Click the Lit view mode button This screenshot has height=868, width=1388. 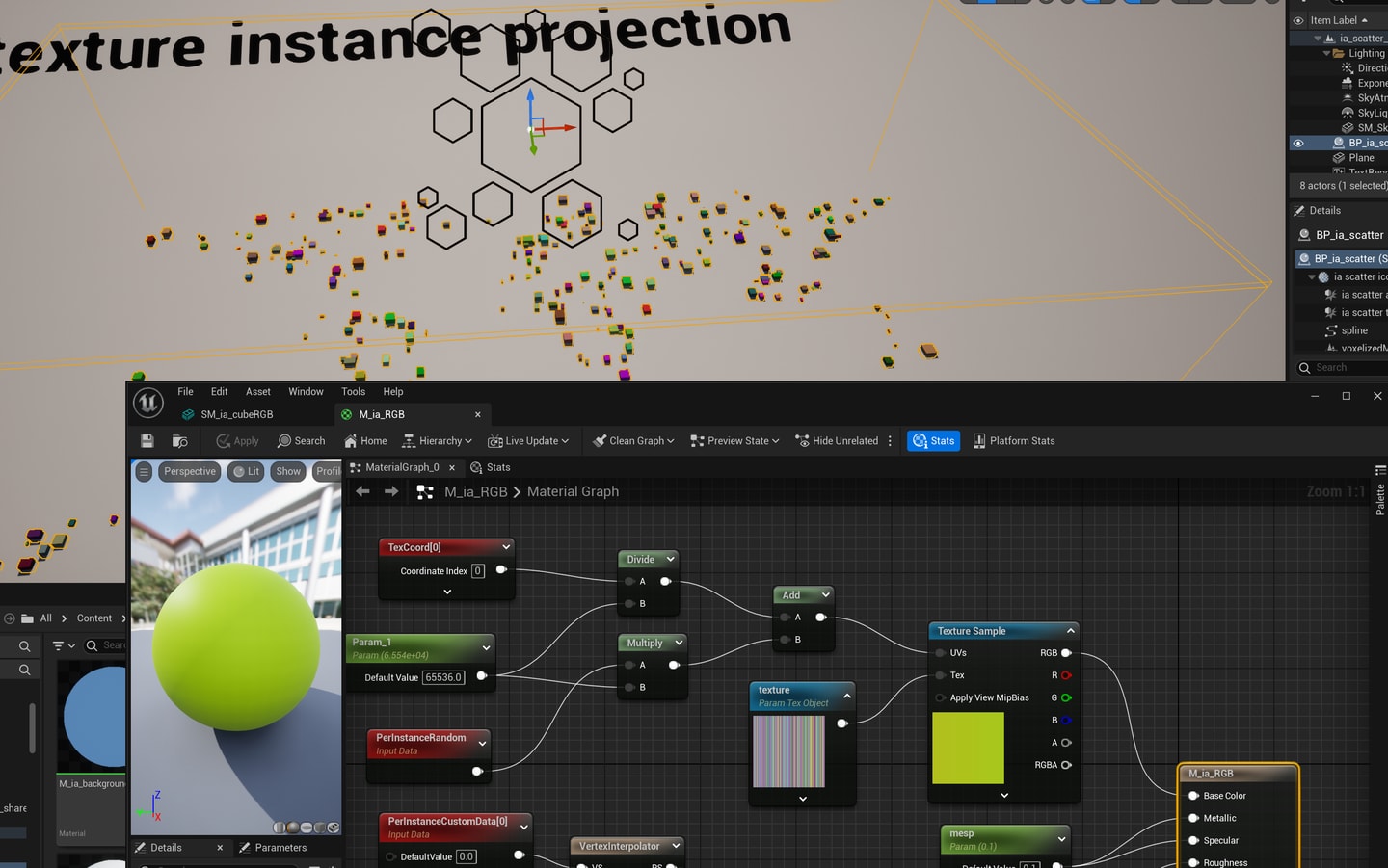tap(247, 471)
